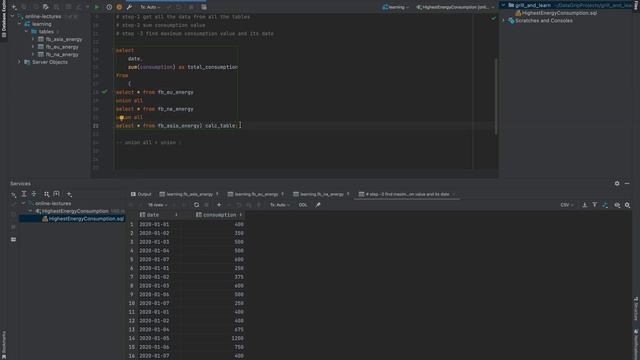The height and width of the screenshot is (360, 640).
Task: Click the orange explain plan circle icon
Action: coord(119,7)
